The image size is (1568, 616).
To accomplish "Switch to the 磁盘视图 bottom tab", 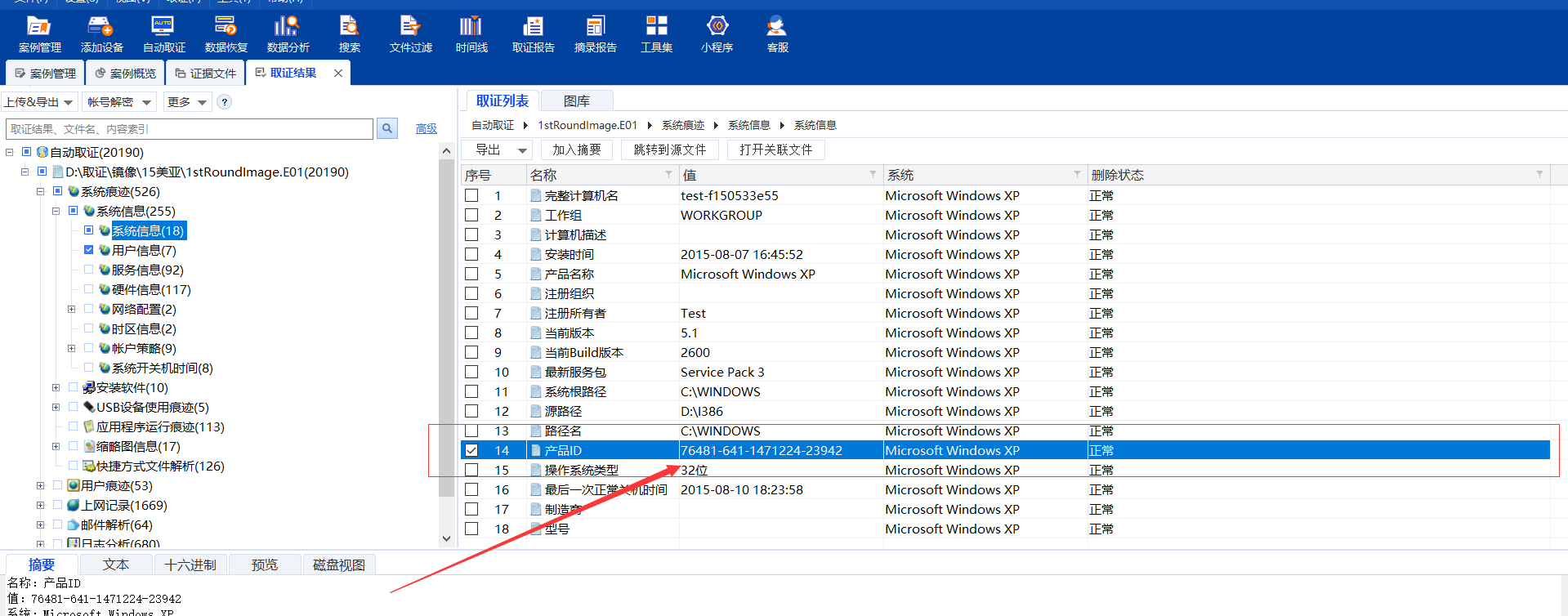I will [339, 565].
